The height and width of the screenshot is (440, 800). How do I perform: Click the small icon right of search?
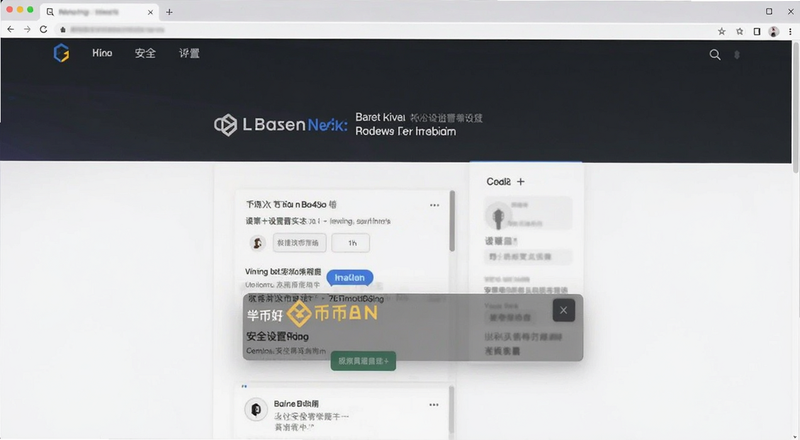pyautogui.click(x=737, y=55)
